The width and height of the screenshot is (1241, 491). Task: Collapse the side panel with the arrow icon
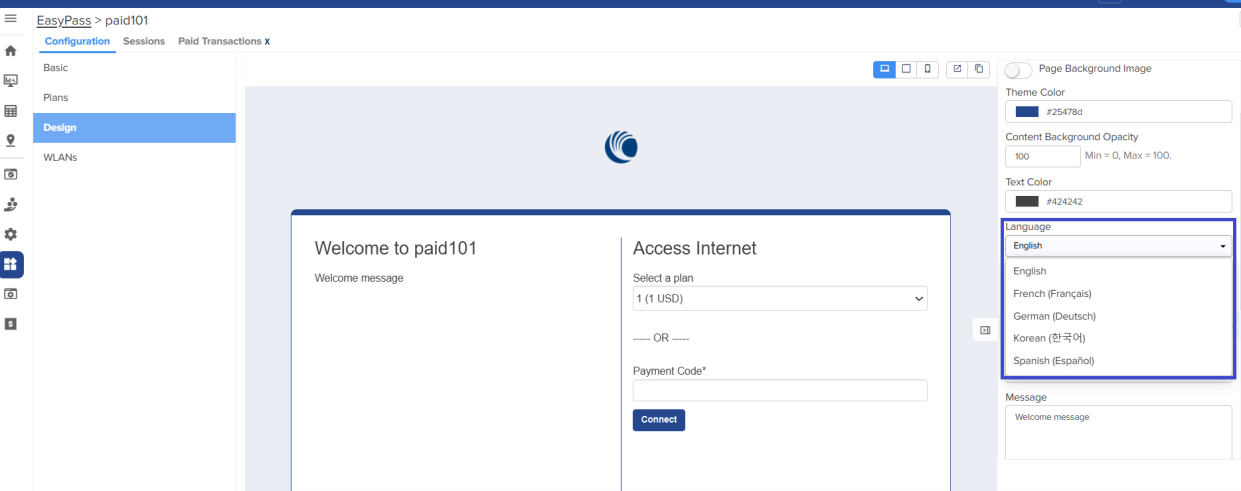pos(985,330)
